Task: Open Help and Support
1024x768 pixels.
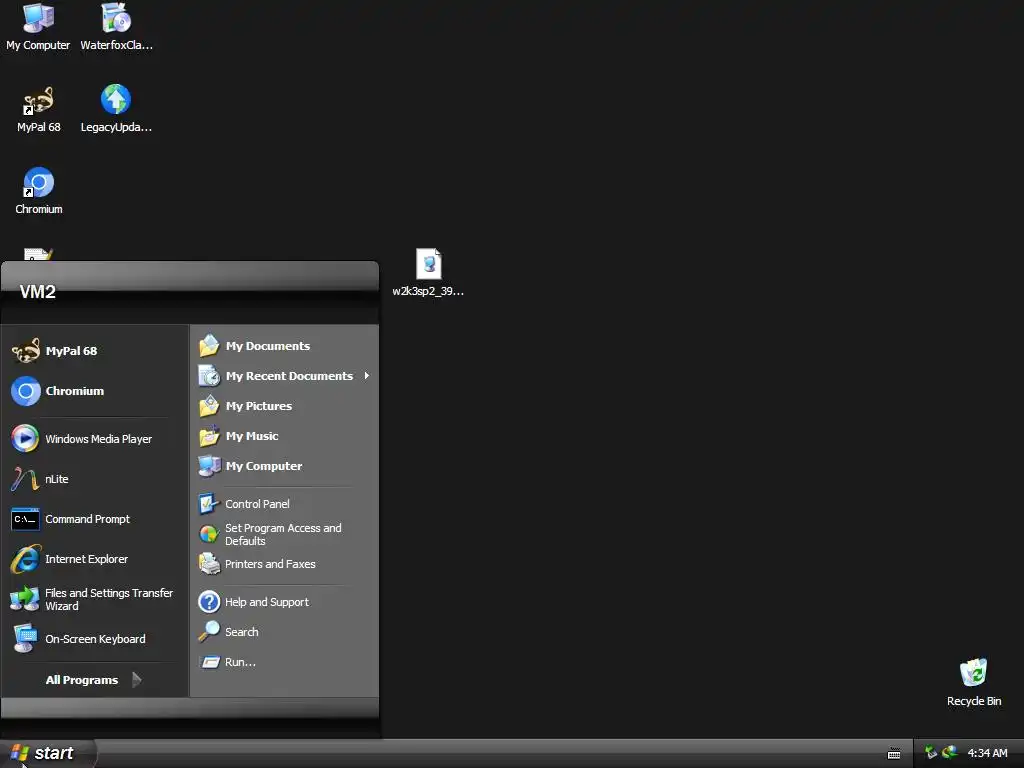Action: 285,602
